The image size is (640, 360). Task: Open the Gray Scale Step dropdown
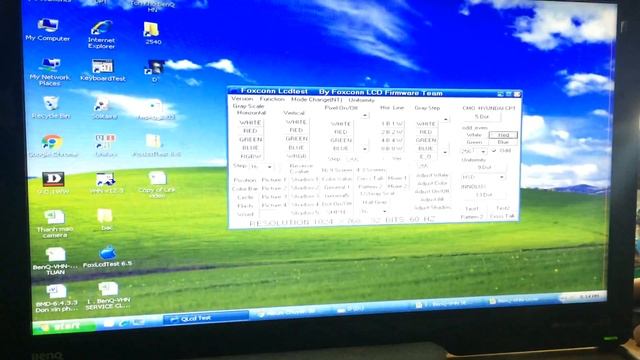point(269,167)
